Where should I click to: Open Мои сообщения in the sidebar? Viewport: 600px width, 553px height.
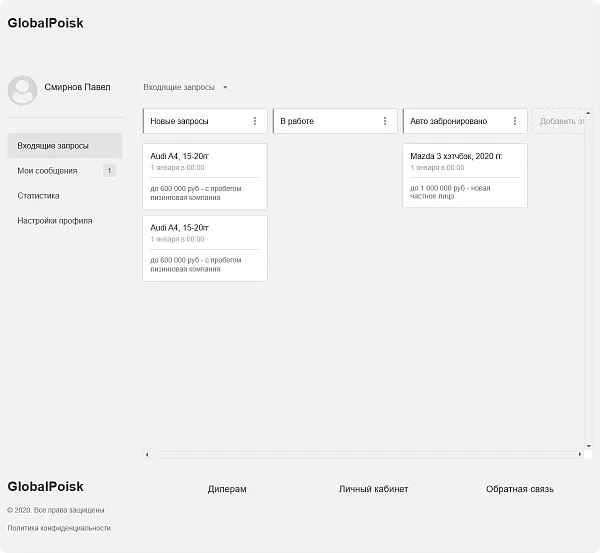[47, 171]
